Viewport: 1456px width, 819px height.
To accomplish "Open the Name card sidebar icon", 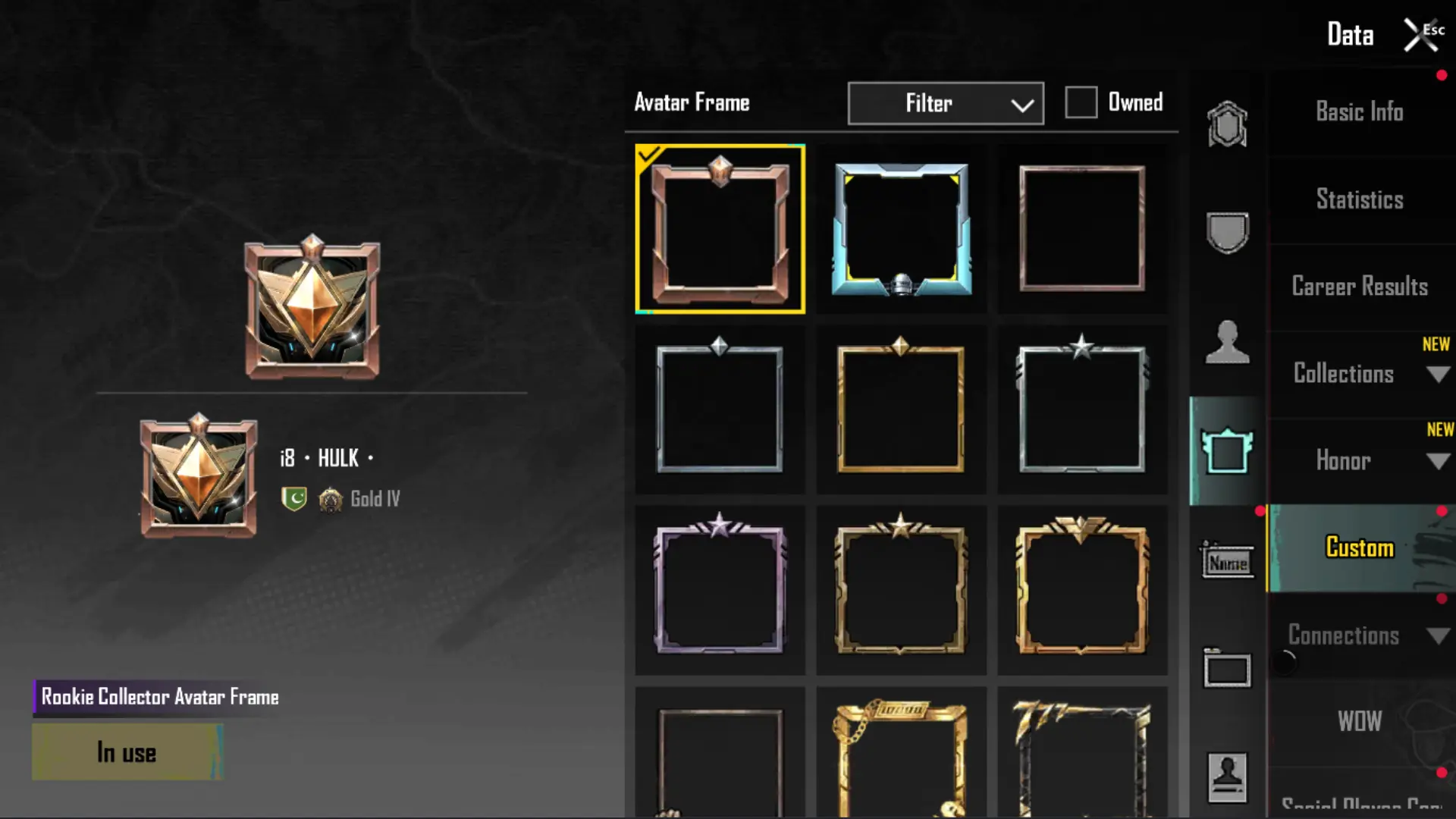I will [x=1227, y=561].
